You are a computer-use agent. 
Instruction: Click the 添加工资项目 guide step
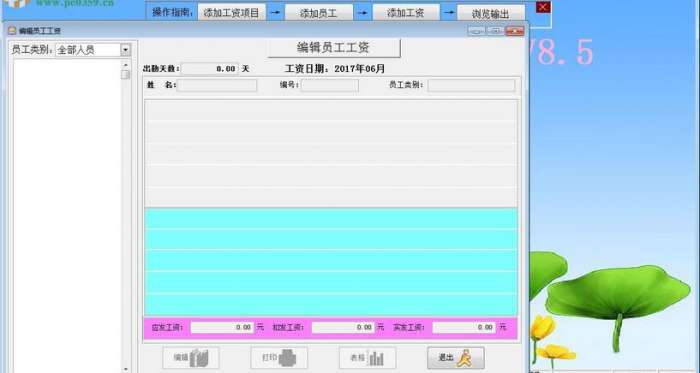(231, 13)
